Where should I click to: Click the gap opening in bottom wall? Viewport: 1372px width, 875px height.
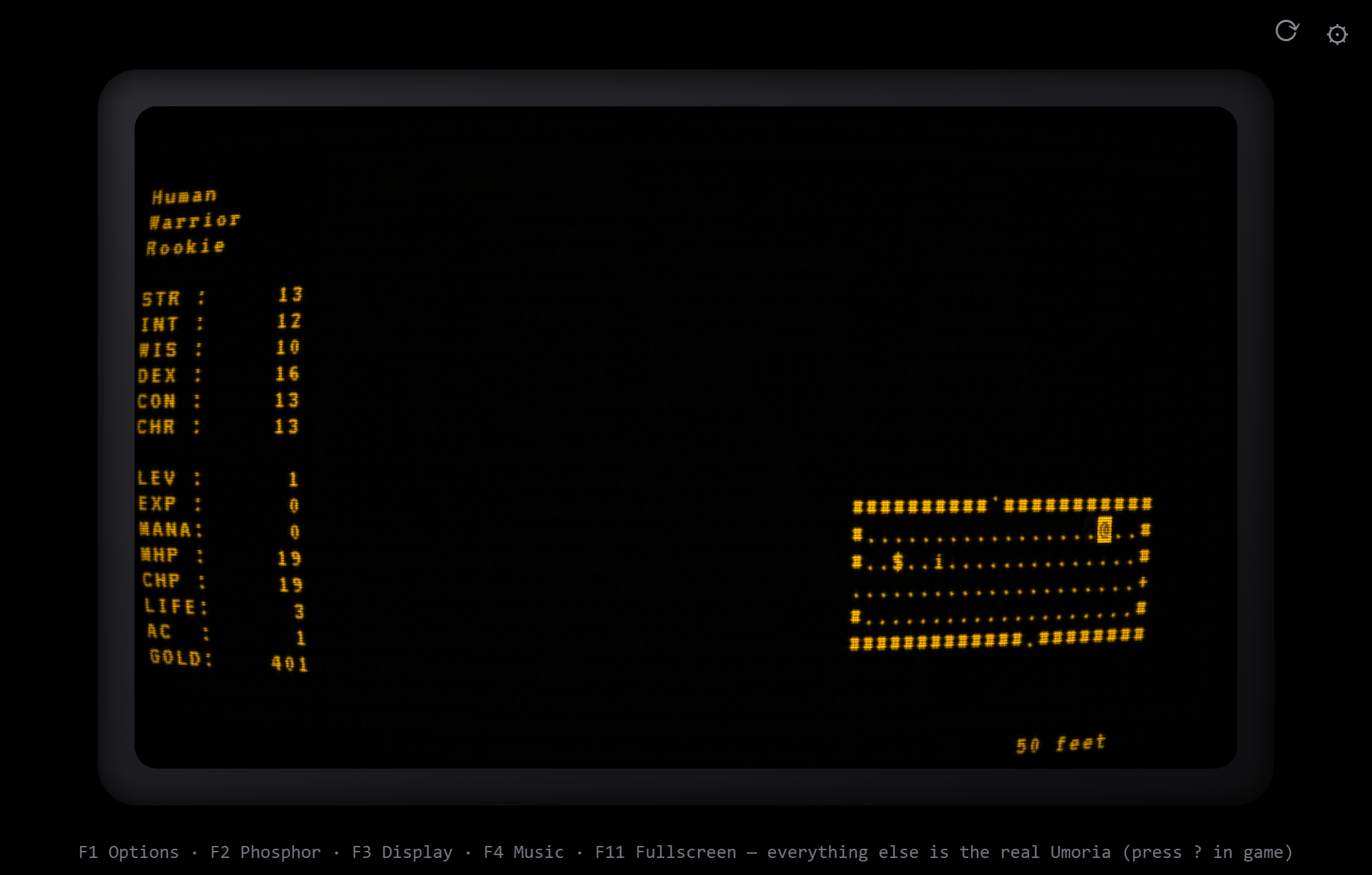click(x=1030, y=642)
